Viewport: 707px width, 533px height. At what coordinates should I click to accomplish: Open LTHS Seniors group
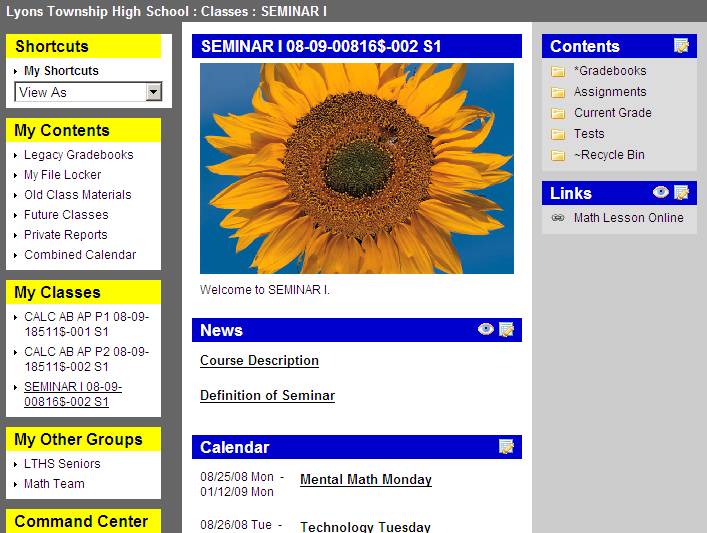point(62,464)
